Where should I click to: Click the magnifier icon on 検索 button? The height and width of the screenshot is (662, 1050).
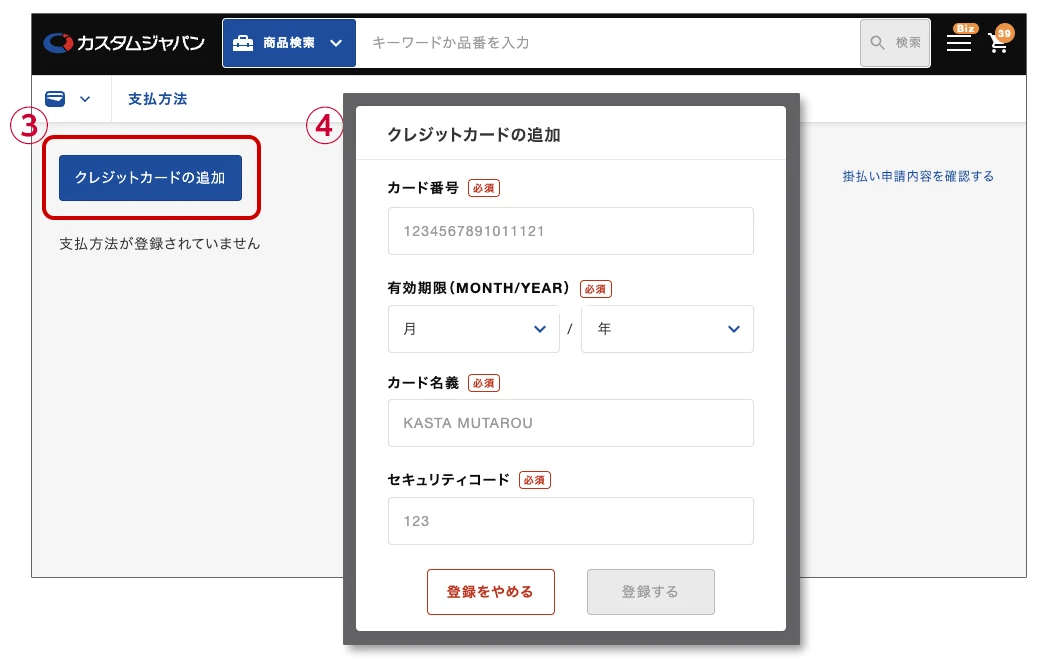click(878, 43)
